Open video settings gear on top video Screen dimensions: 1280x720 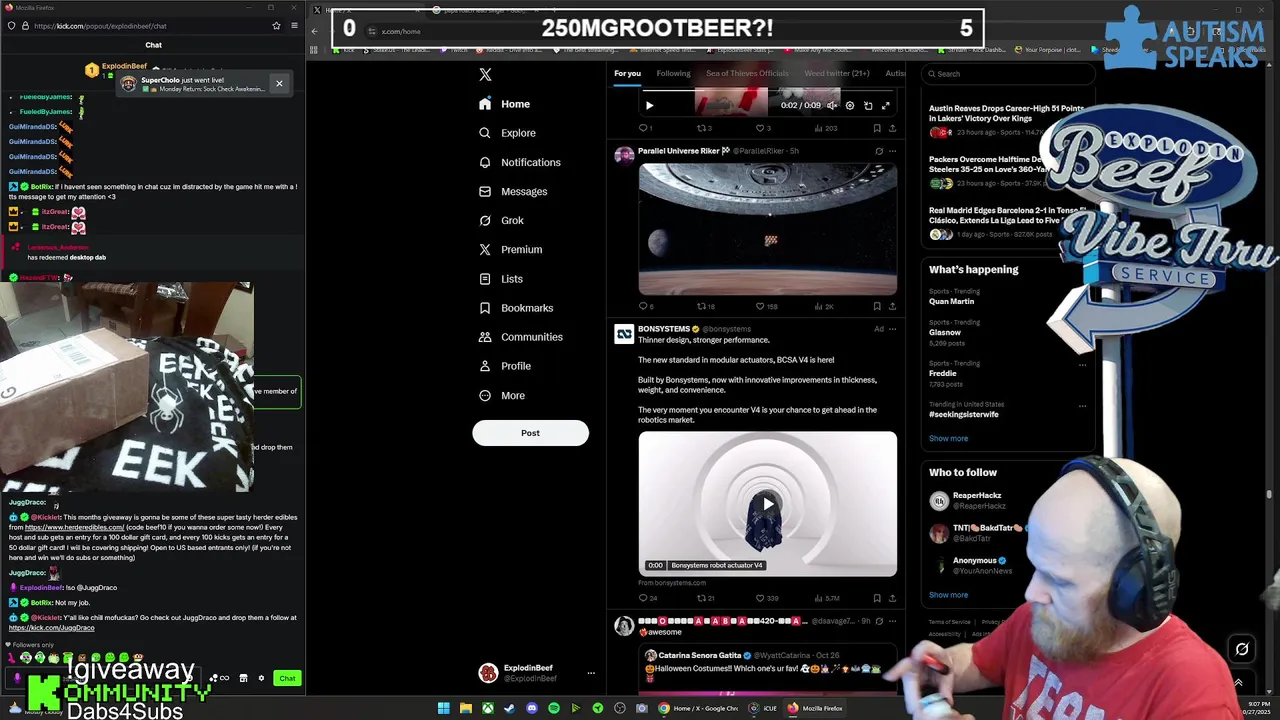click(x=850, y=105)
